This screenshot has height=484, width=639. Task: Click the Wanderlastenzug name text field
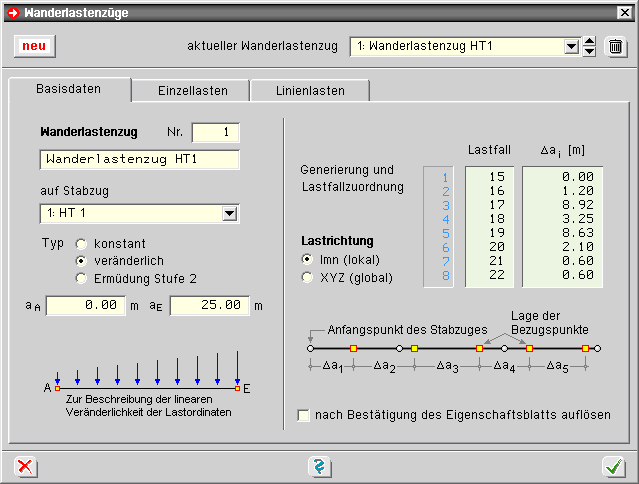click(x=139, y=159)
